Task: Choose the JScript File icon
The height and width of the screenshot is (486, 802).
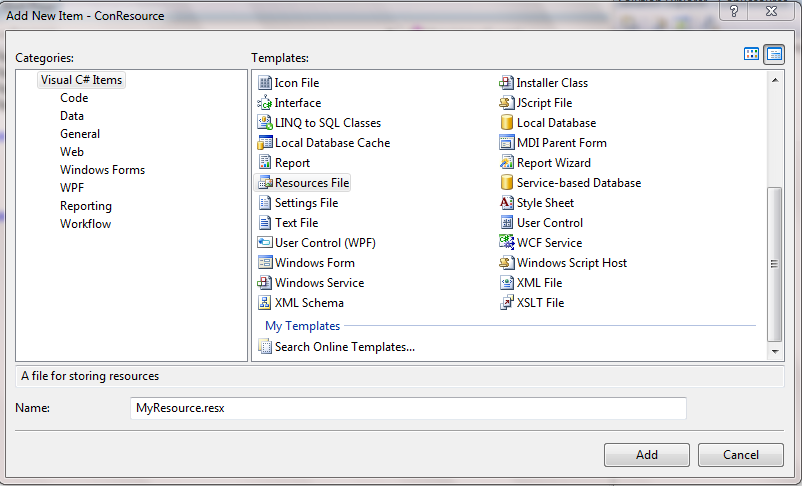Action: [506, 103]
